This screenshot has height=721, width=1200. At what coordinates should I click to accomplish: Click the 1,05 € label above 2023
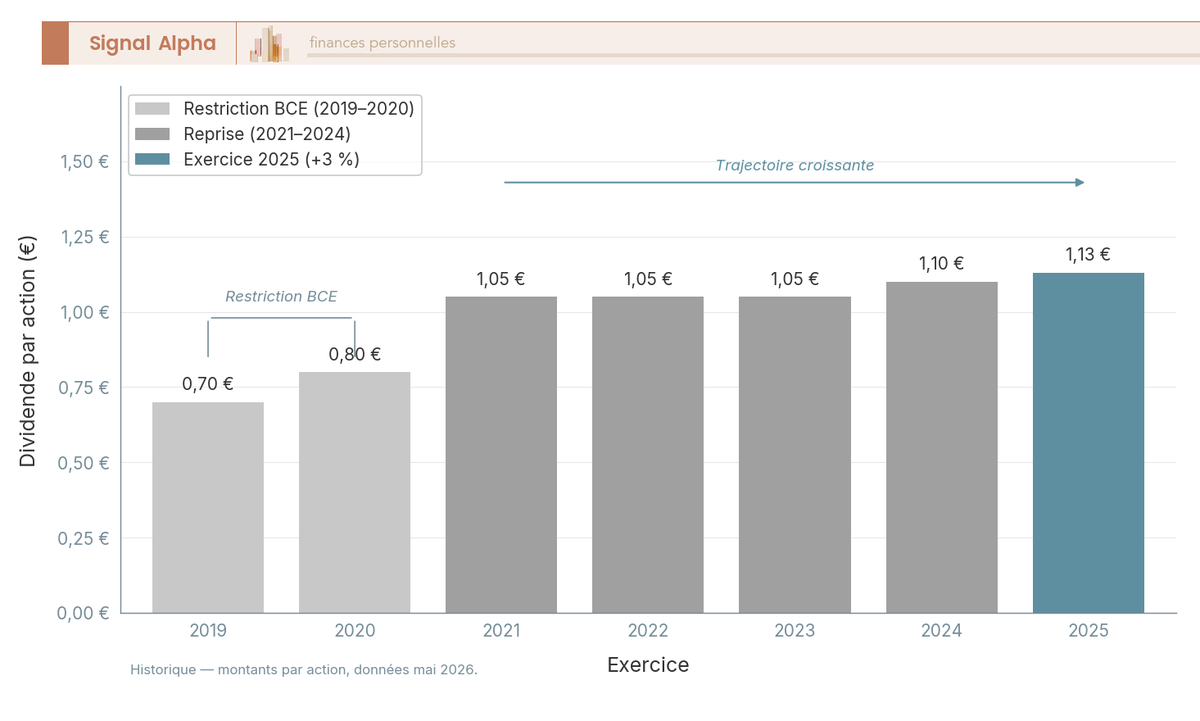(x=795, y=279)
